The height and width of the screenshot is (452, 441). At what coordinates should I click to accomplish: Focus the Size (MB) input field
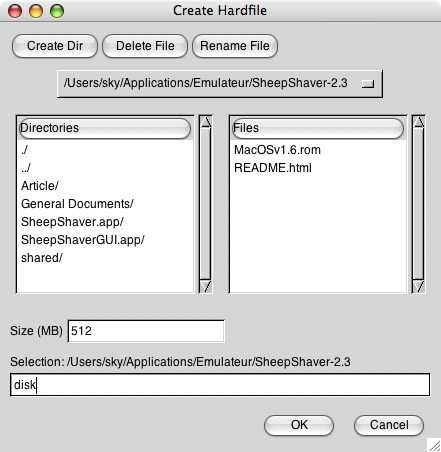[x=146, y=331]
